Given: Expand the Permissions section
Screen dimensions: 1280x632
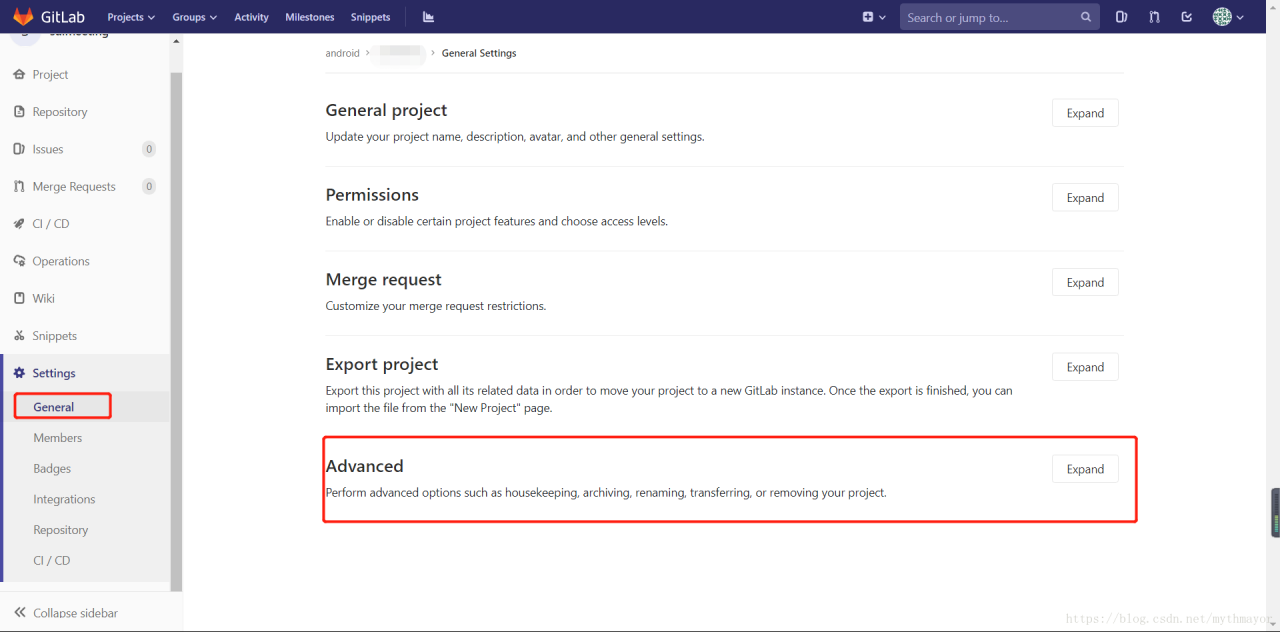Looking at the screenshot, I should click(x=1085, y=198).
